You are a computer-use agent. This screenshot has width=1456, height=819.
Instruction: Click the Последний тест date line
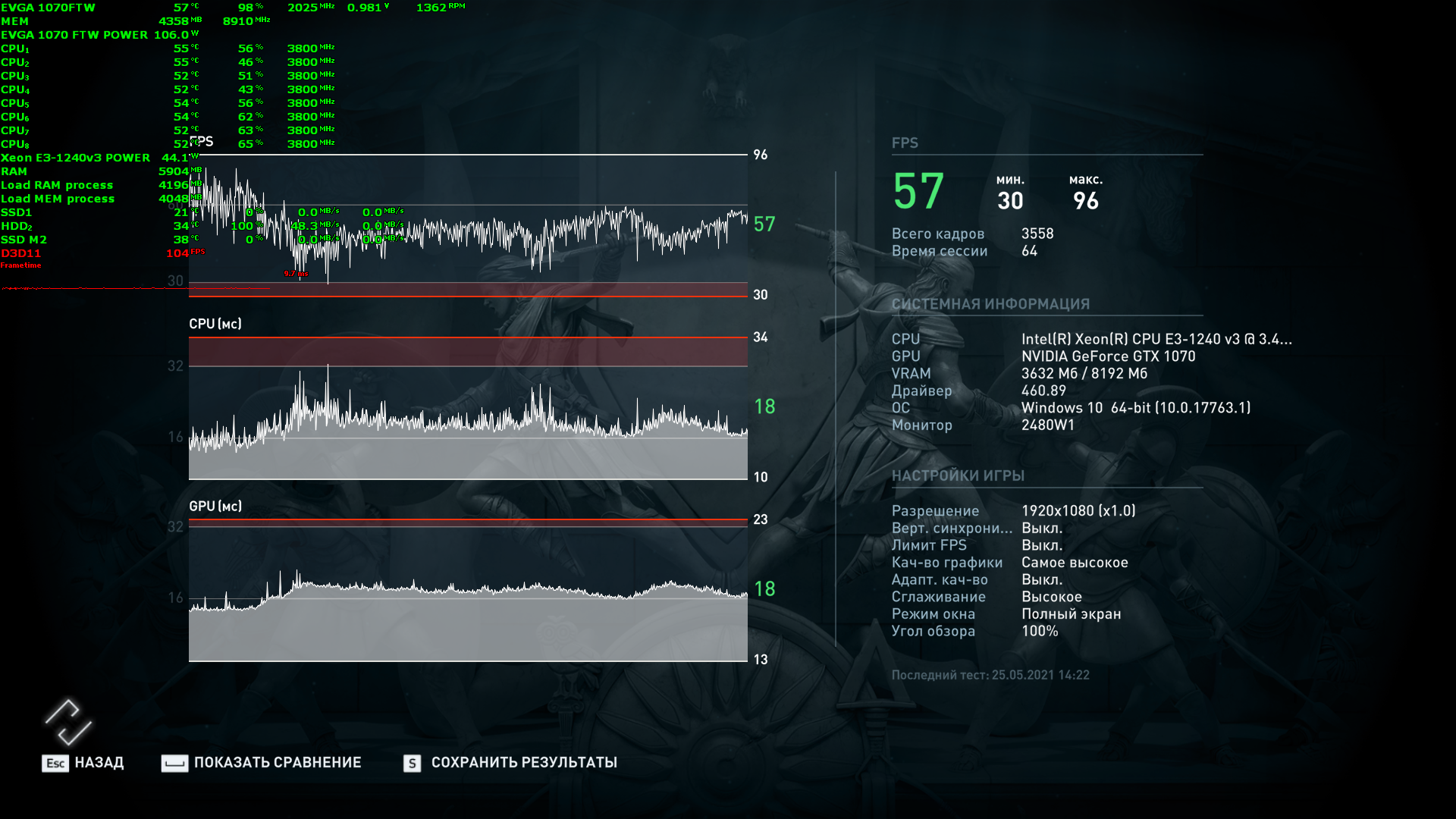point(990,675)
